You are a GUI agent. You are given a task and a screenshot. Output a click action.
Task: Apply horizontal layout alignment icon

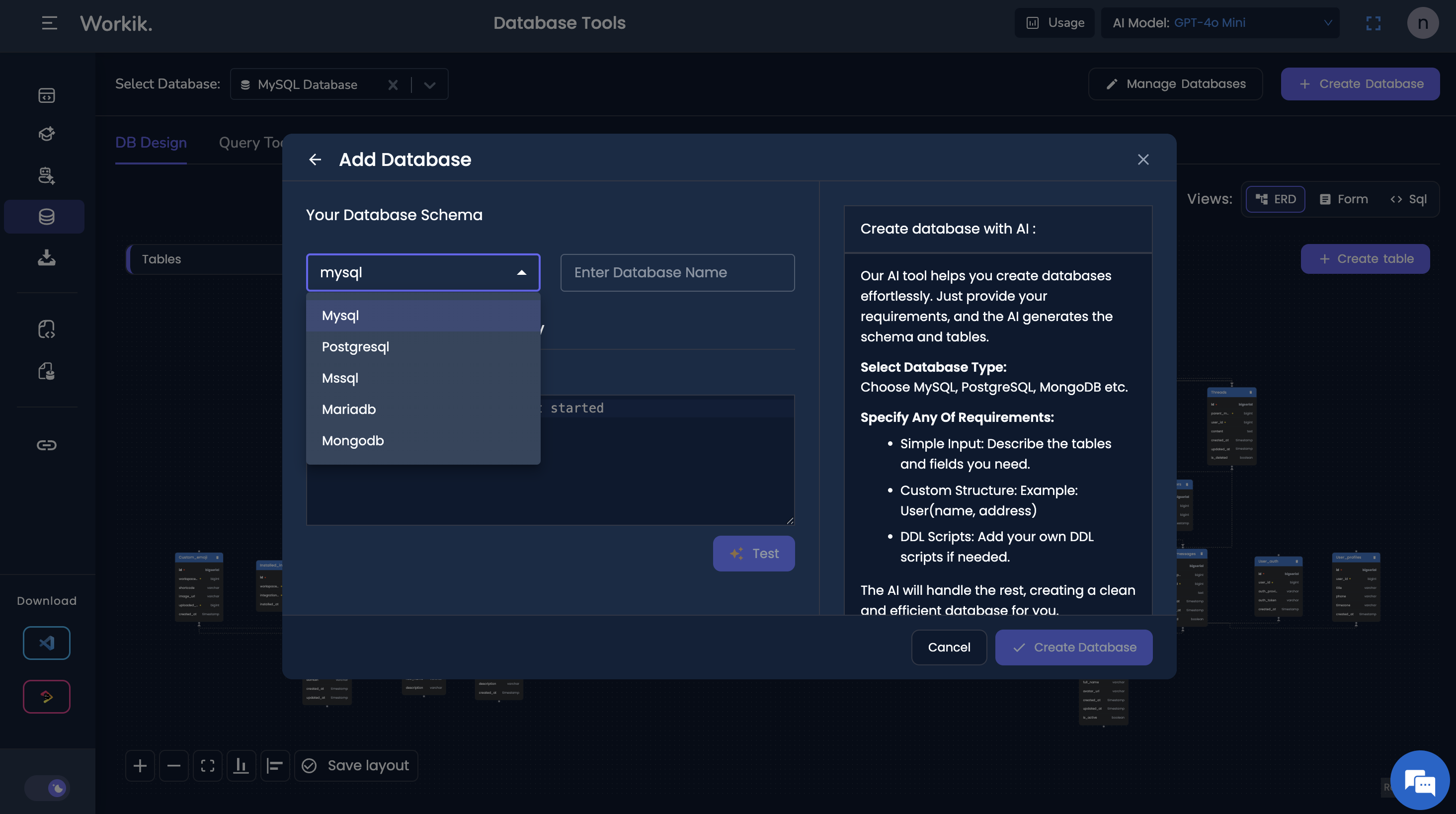tap(275, 766)
